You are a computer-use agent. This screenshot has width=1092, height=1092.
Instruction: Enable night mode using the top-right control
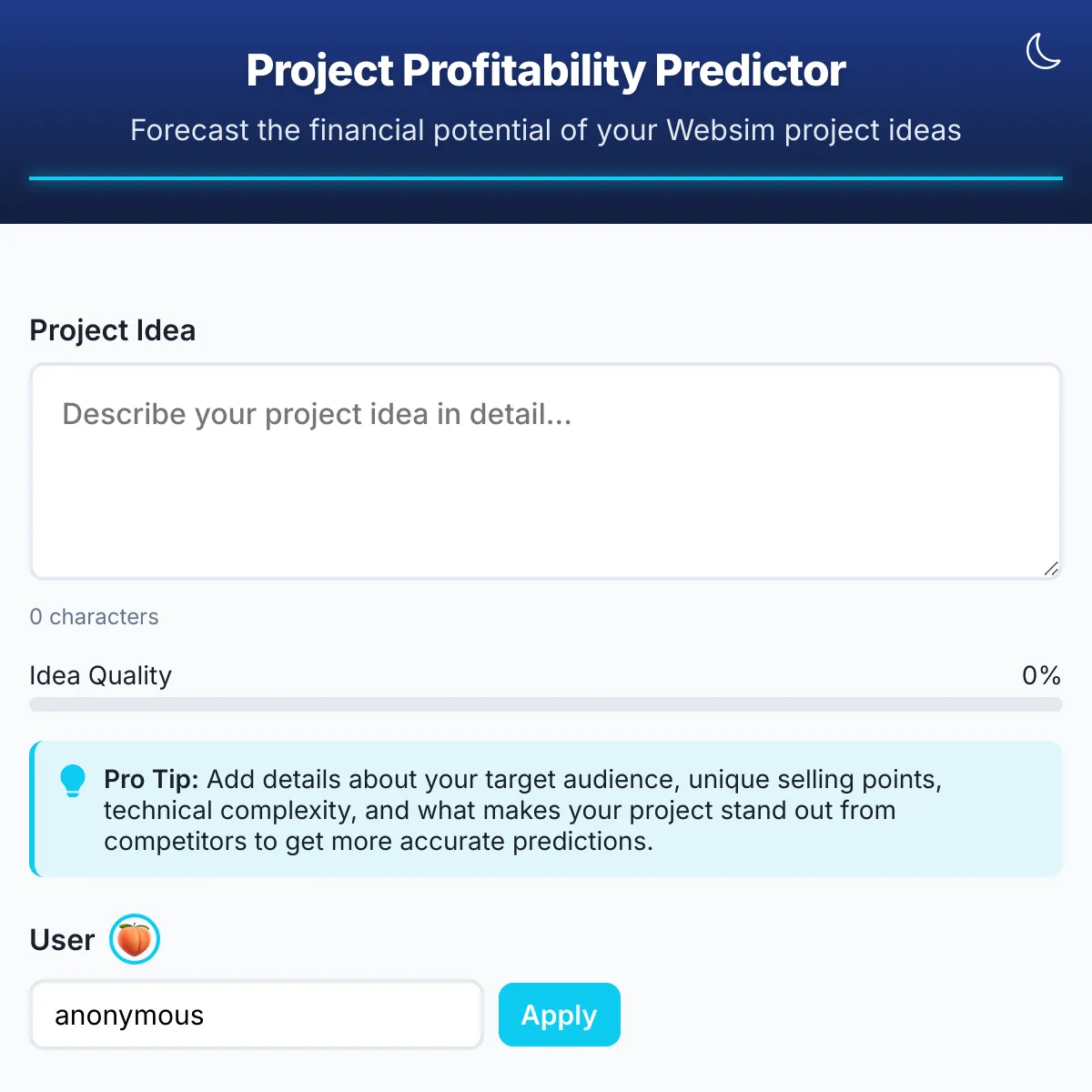tap(1044, 53)
